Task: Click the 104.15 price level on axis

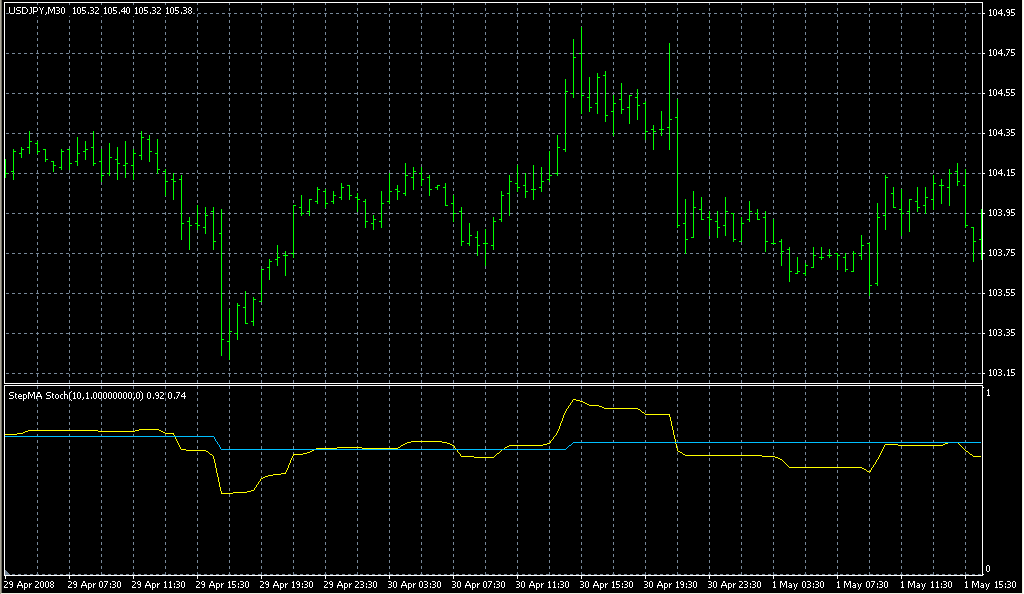Action: pyautogui.click(x=1001, y=173)
